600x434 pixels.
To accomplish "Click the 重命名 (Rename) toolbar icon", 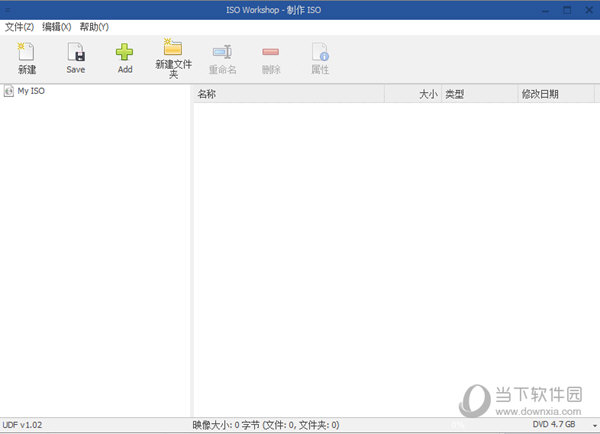I will pos(222,52).
